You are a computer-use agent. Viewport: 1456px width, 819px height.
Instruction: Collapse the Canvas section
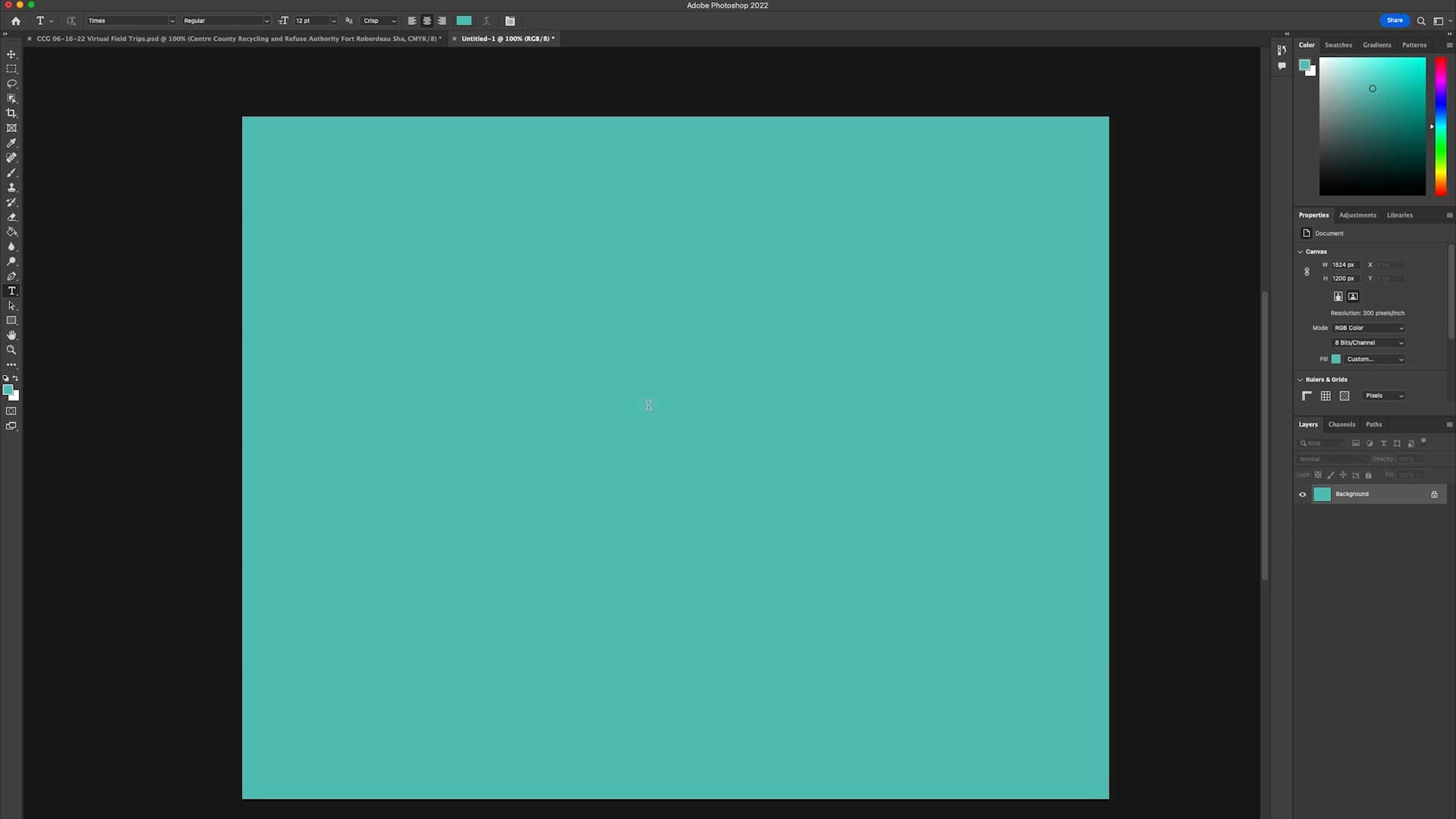[x=1300, y=252]
